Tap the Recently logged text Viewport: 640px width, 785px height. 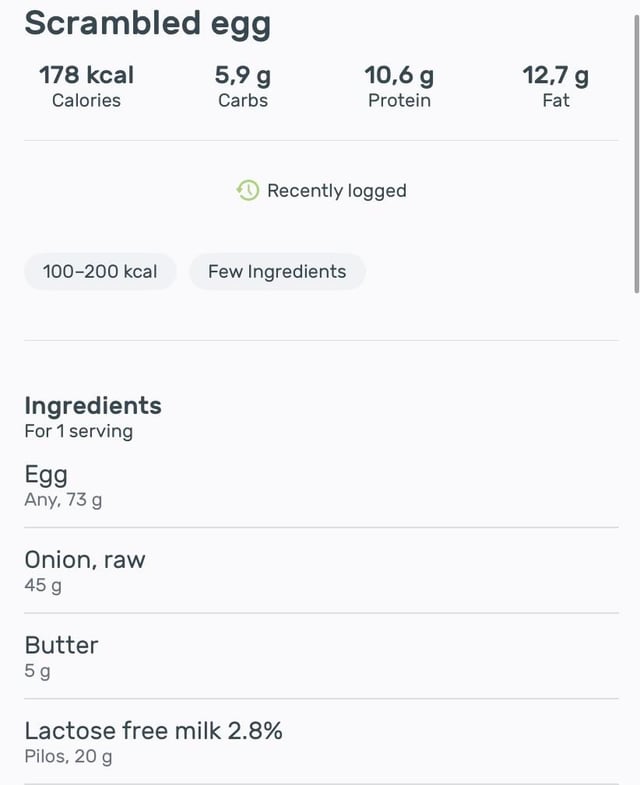pos(336,190)
